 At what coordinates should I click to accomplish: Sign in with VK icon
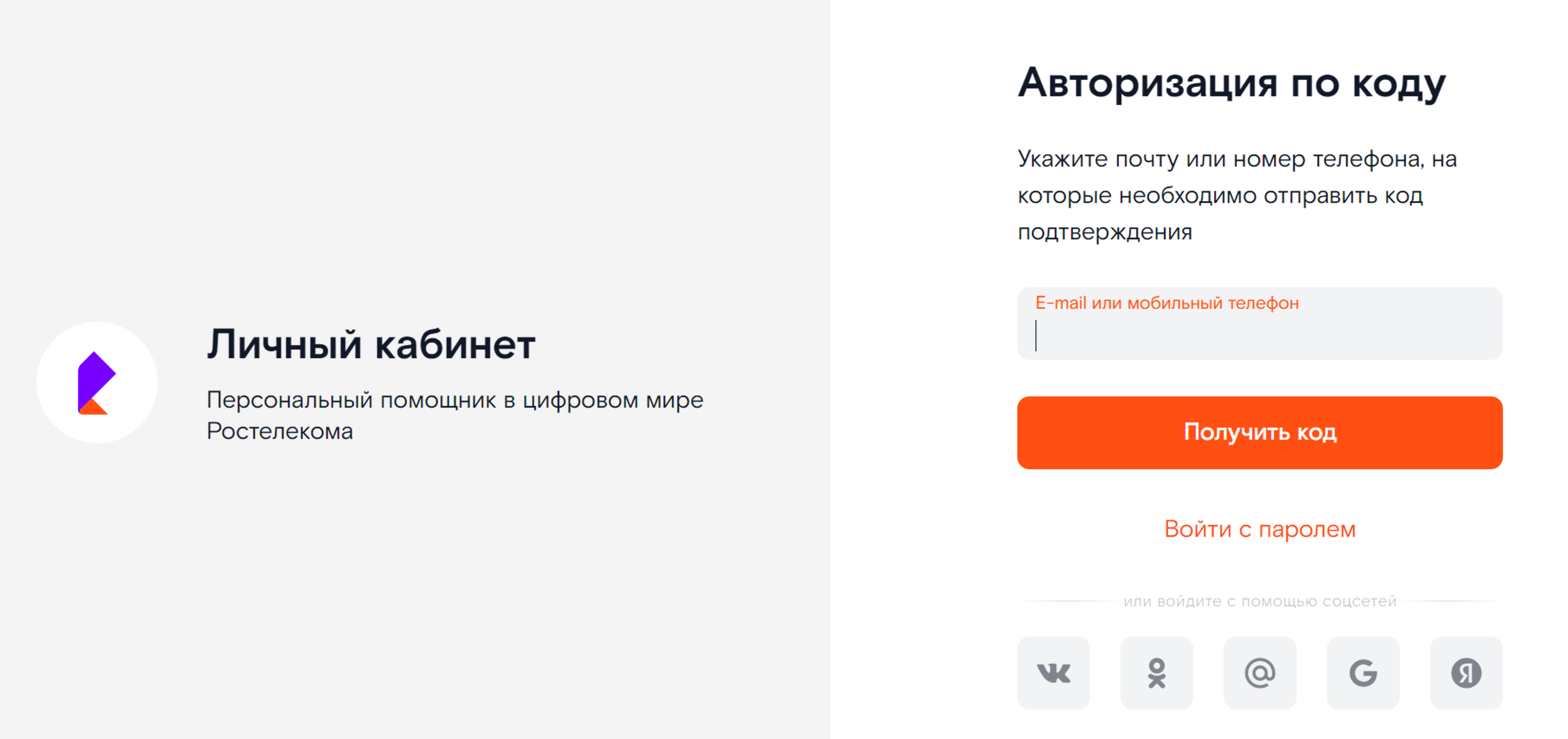pos(1053,673)
